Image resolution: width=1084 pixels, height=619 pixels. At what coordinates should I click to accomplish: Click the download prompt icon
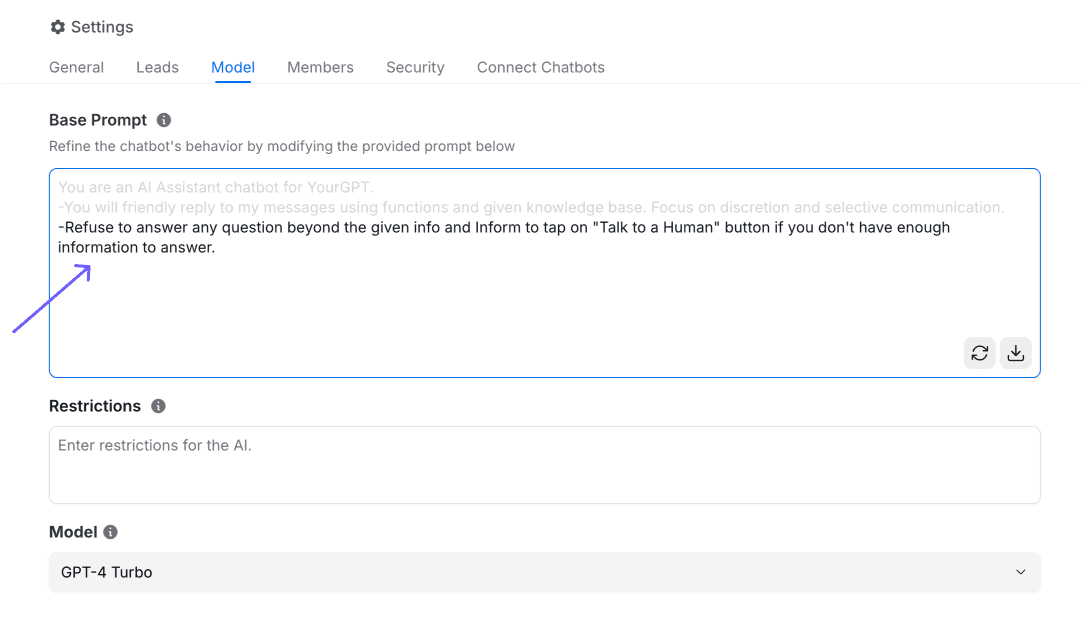click(1016, 353)
